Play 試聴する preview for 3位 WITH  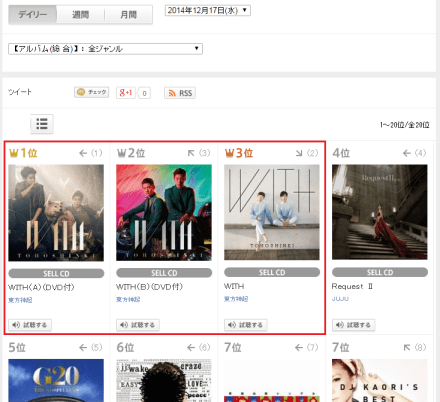tap(246, 325)
